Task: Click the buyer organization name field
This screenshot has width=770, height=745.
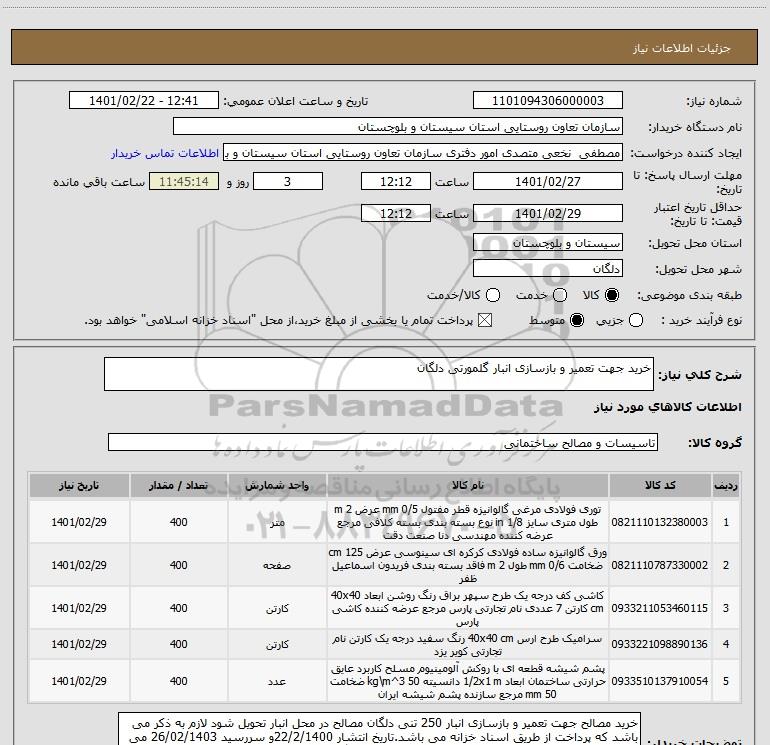Action: pos(398,127)
